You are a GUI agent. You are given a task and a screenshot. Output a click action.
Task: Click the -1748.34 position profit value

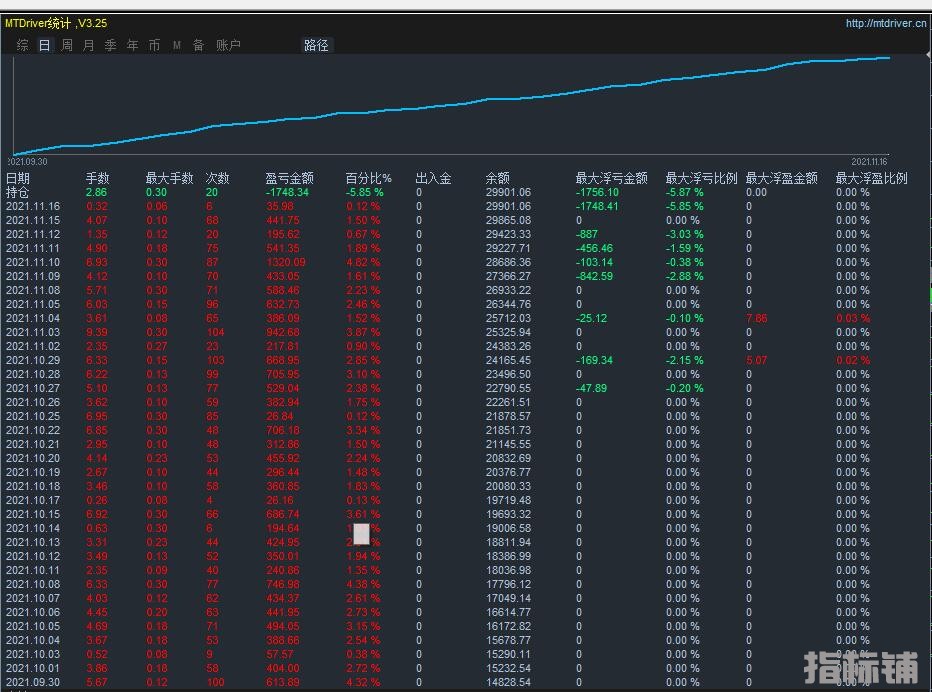[287, 192]
